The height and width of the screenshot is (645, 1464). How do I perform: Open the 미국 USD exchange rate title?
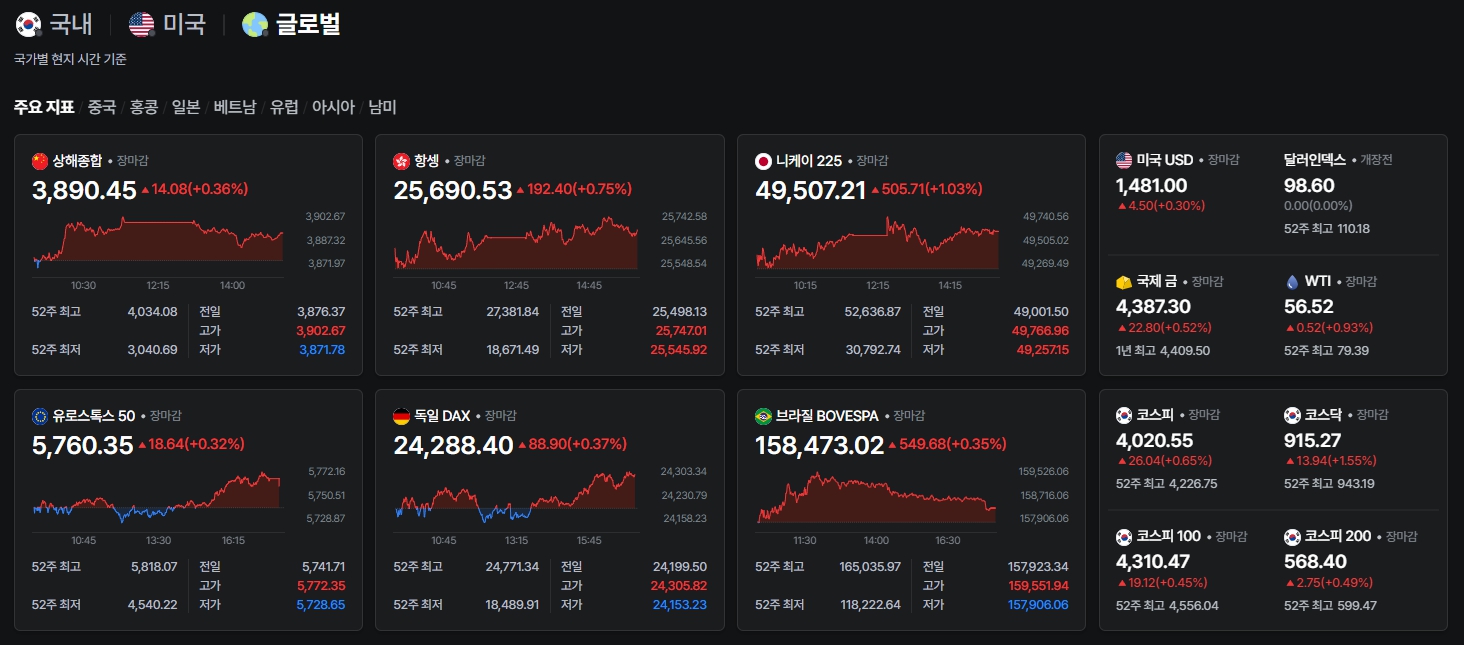[x=1165, y=160]
